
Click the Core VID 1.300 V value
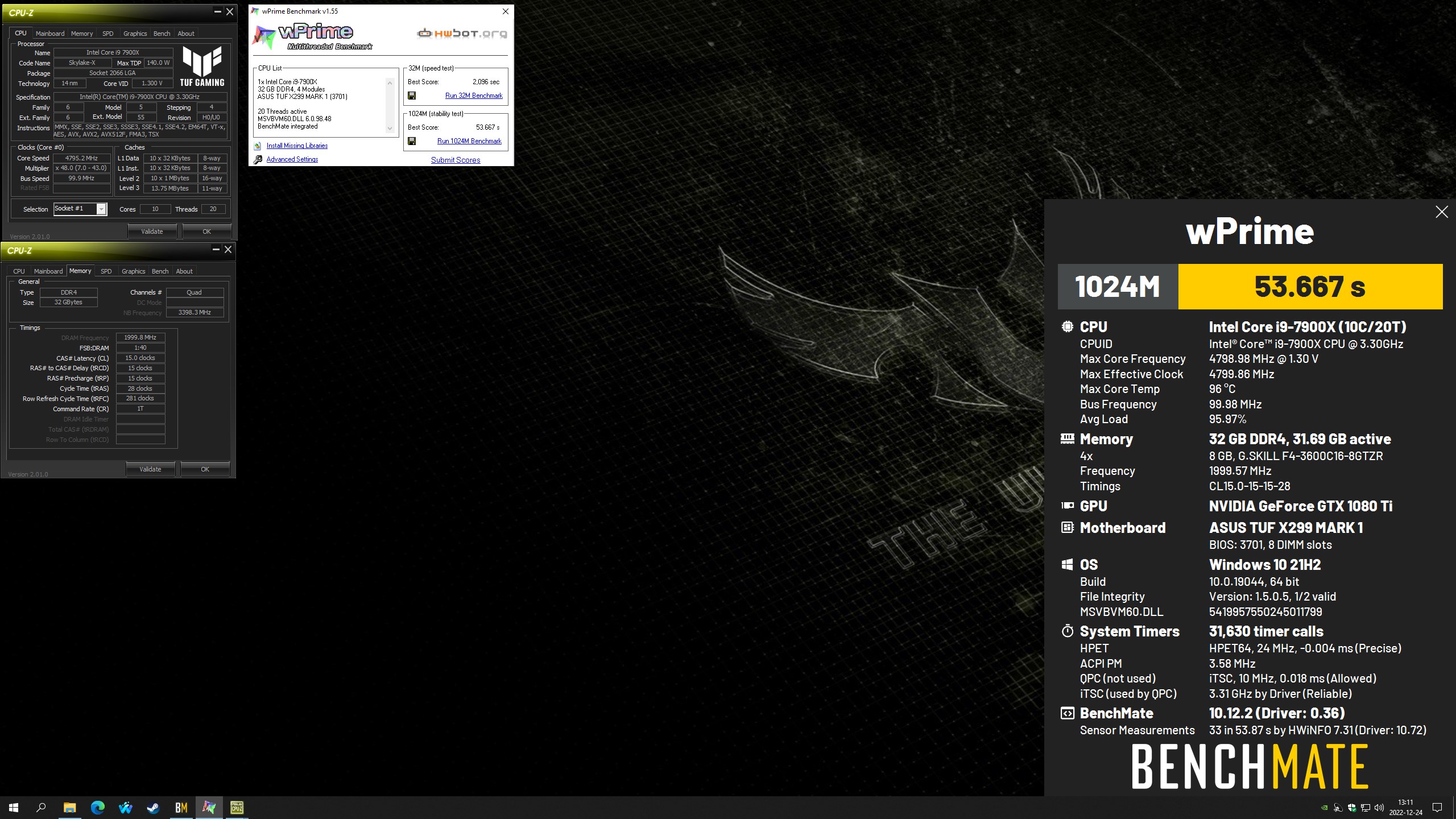(x=152, y=83)
